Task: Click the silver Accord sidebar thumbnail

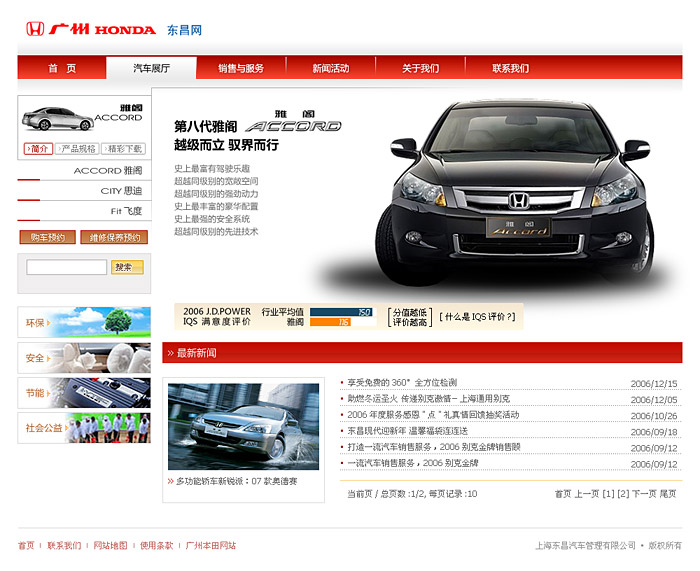Action: click(58, 119)
